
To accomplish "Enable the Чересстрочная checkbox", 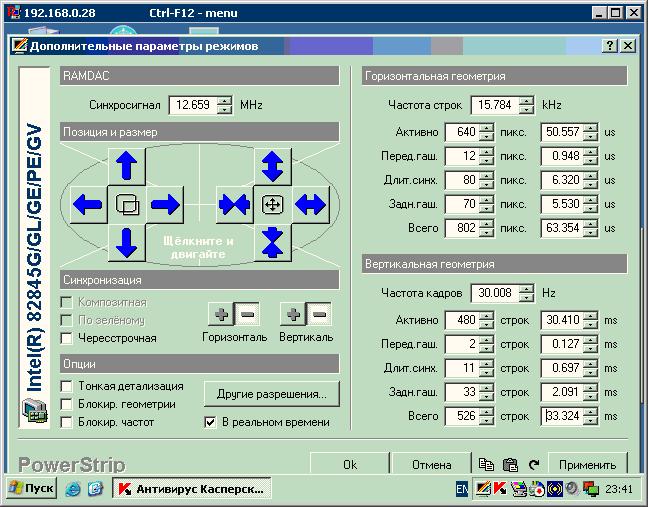I will click(x=68, y=339).
